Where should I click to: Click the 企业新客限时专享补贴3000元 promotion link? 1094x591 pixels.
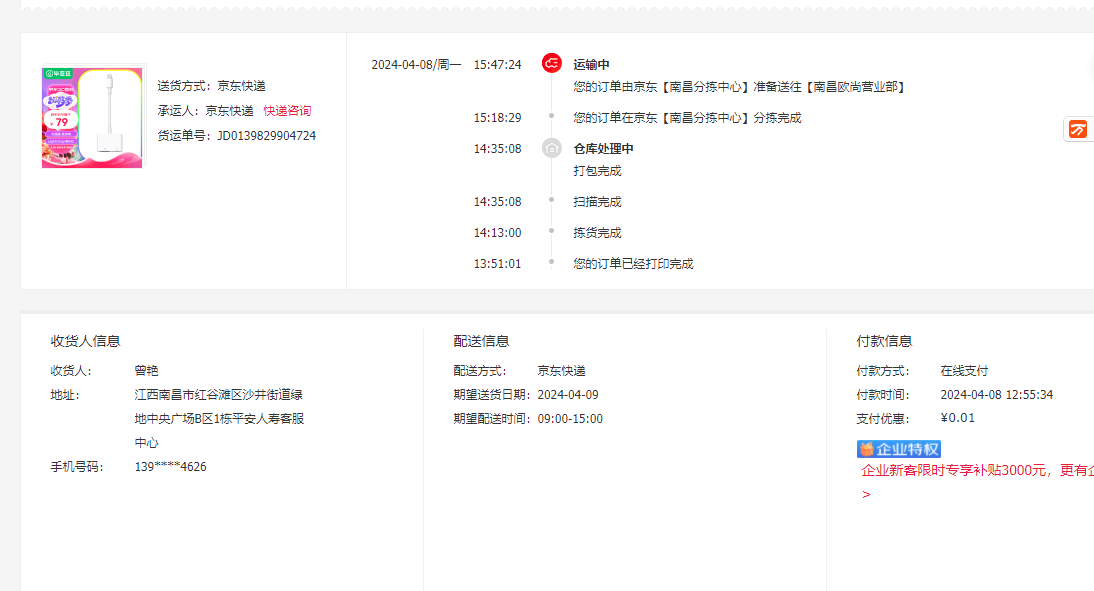(977, 470)
